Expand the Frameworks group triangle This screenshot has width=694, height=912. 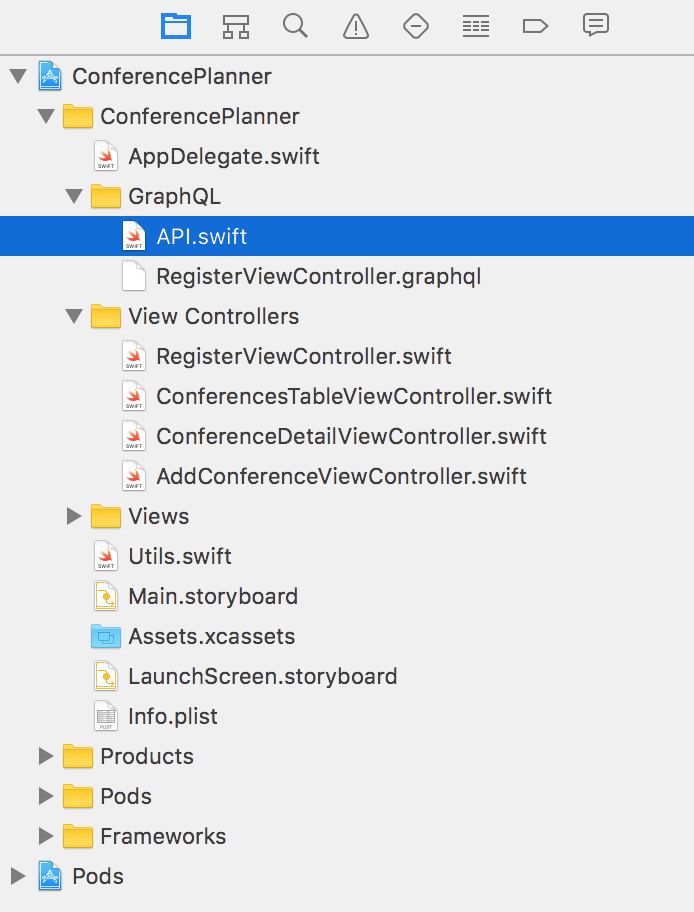(46, 836)
